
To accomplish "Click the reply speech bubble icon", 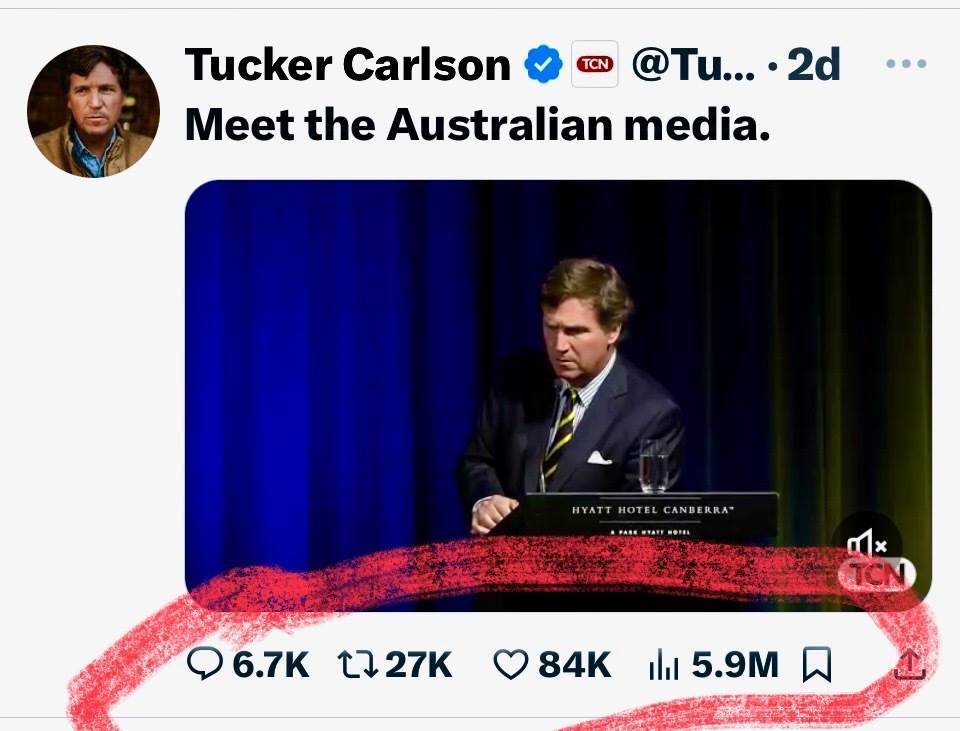I will [x=205, y=665].
